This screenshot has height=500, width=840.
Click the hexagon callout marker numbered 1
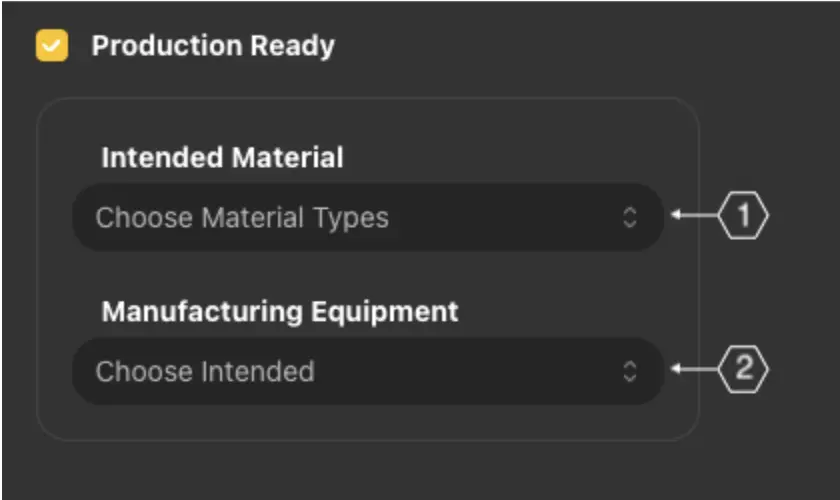tap(743, 216)
